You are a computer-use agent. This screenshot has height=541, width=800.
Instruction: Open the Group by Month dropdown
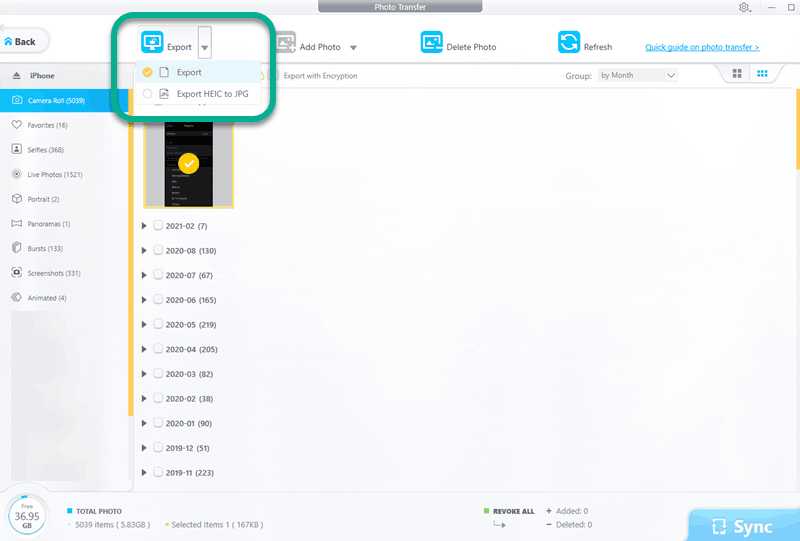click(637, 76)
